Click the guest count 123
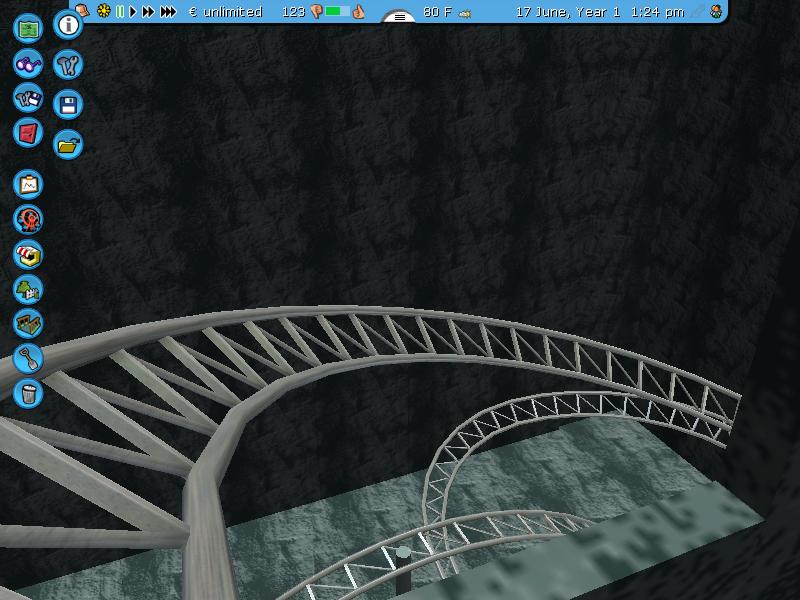The width and height of the screenshot is (800, 600). point(293,12)
